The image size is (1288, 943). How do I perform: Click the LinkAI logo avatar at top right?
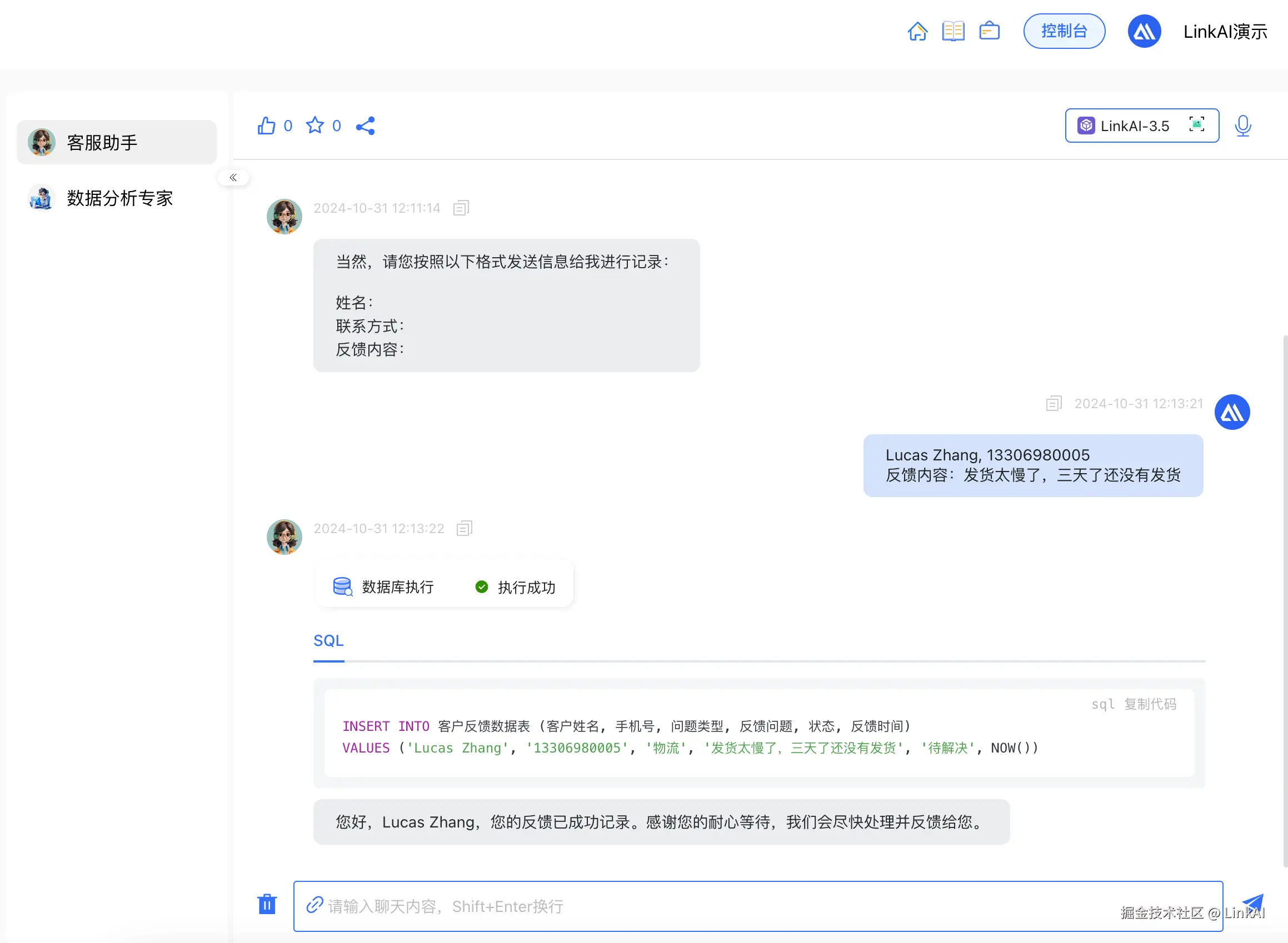(1144, 32)
